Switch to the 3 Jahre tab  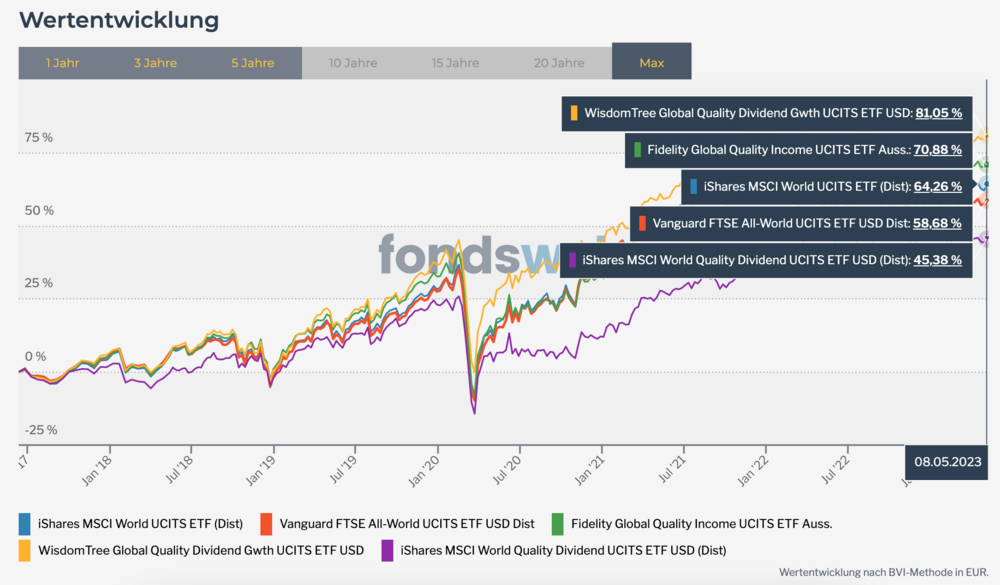click(x=155, y=63)
